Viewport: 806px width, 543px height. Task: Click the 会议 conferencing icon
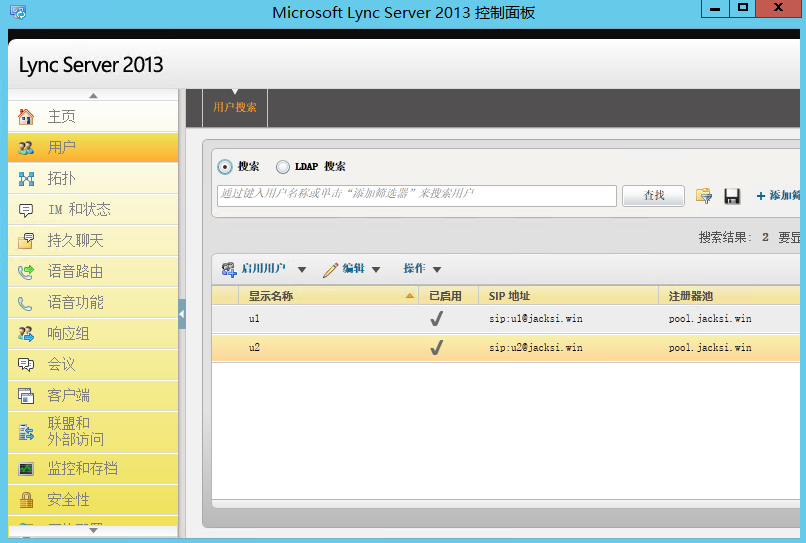26,365
